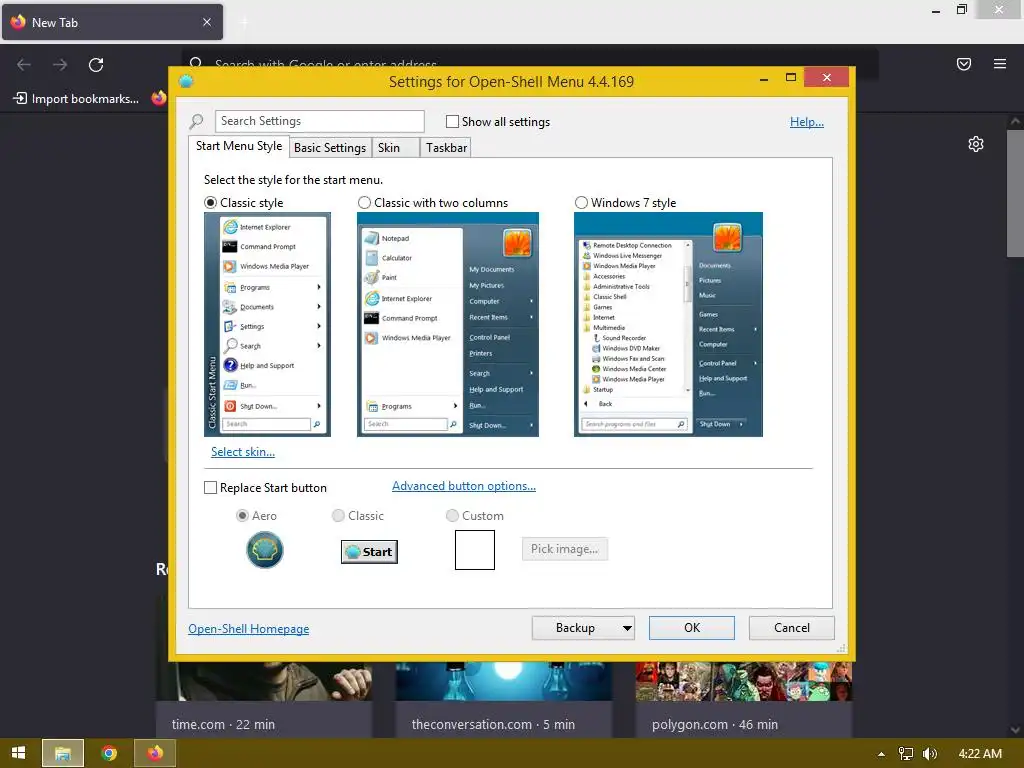Image resolution: width=1024 pixels, height=768 pixels.
Task: Open the polygon.com article card
Action: (x=744, y=699)
